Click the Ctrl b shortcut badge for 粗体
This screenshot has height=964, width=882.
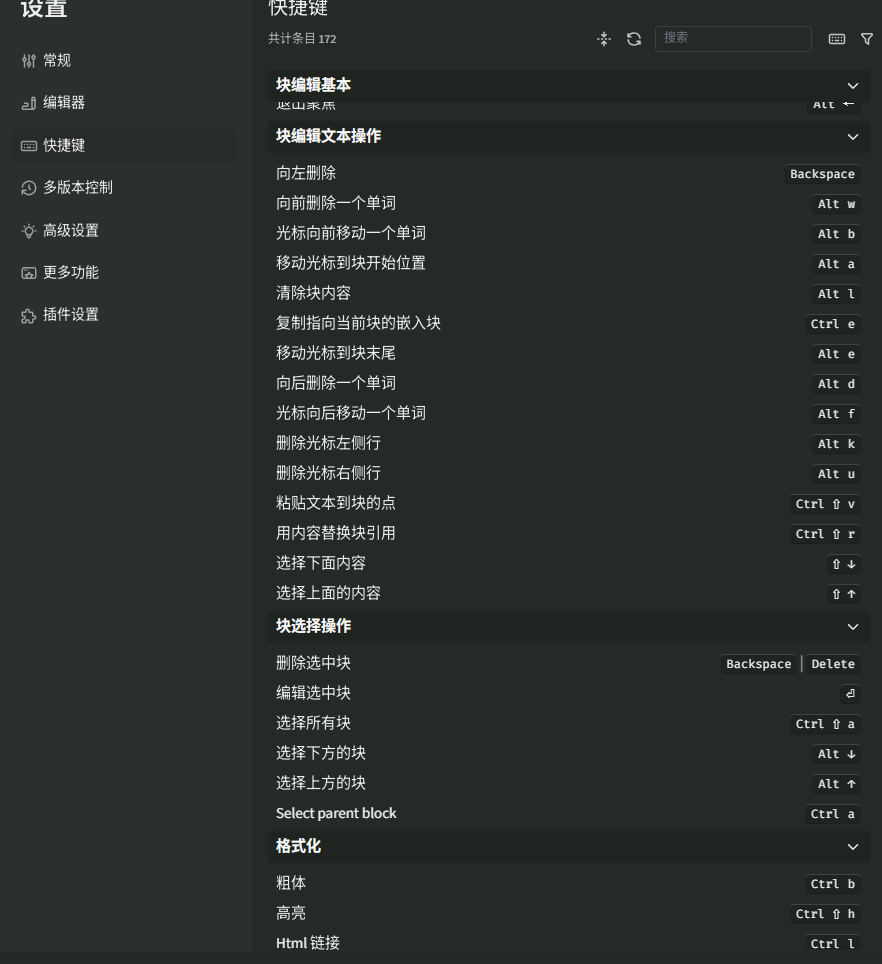[832, 884]
